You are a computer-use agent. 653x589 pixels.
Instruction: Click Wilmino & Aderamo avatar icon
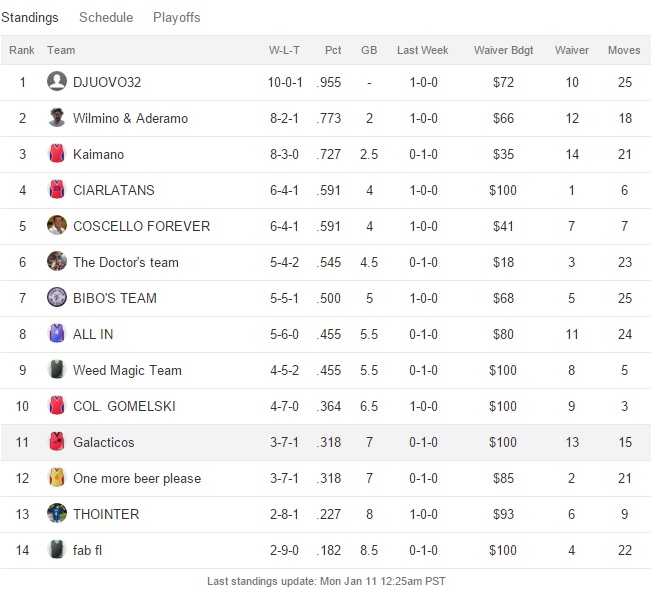[57, 118]
